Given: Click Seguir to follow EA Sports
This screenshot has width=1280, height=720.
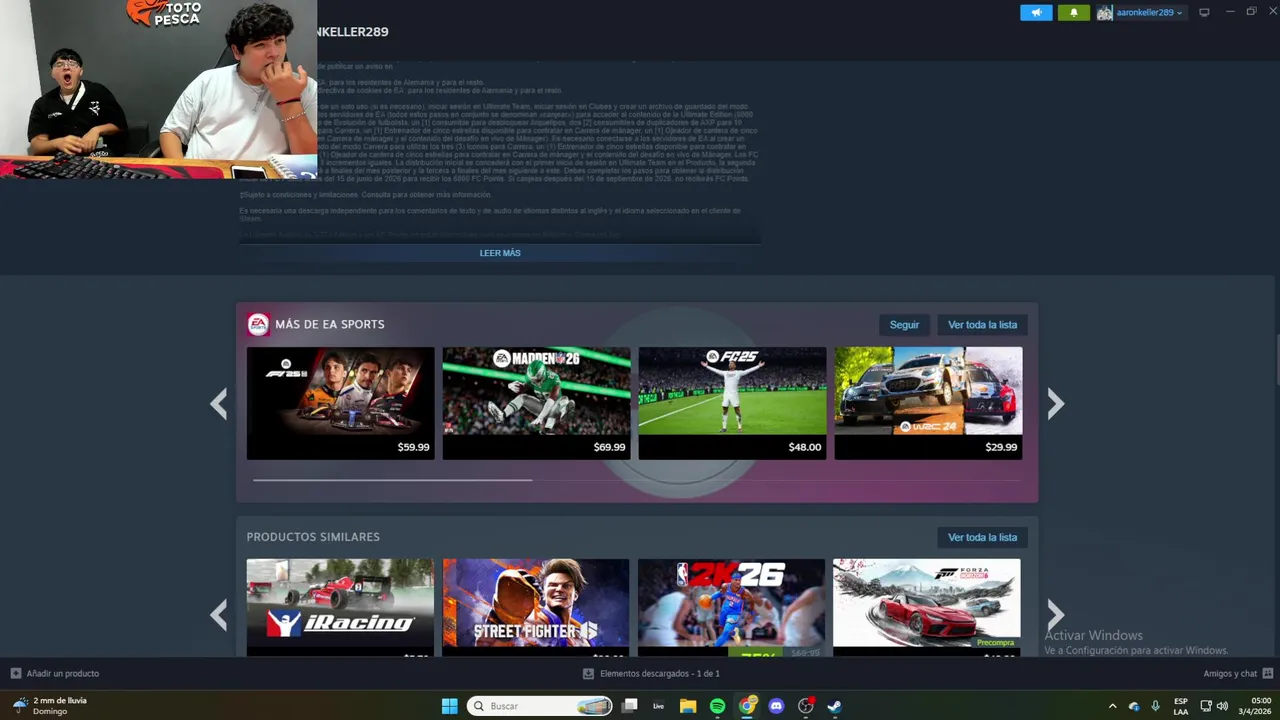Looking at the screenshot, I should tap(904, 325).
